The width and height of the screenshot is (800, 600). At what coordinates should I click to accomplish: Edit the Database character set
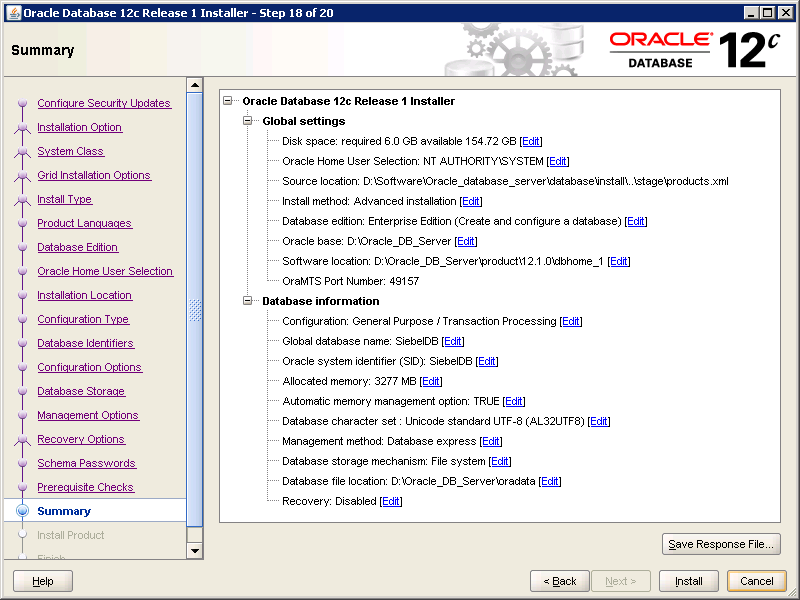tap(599, 421)
